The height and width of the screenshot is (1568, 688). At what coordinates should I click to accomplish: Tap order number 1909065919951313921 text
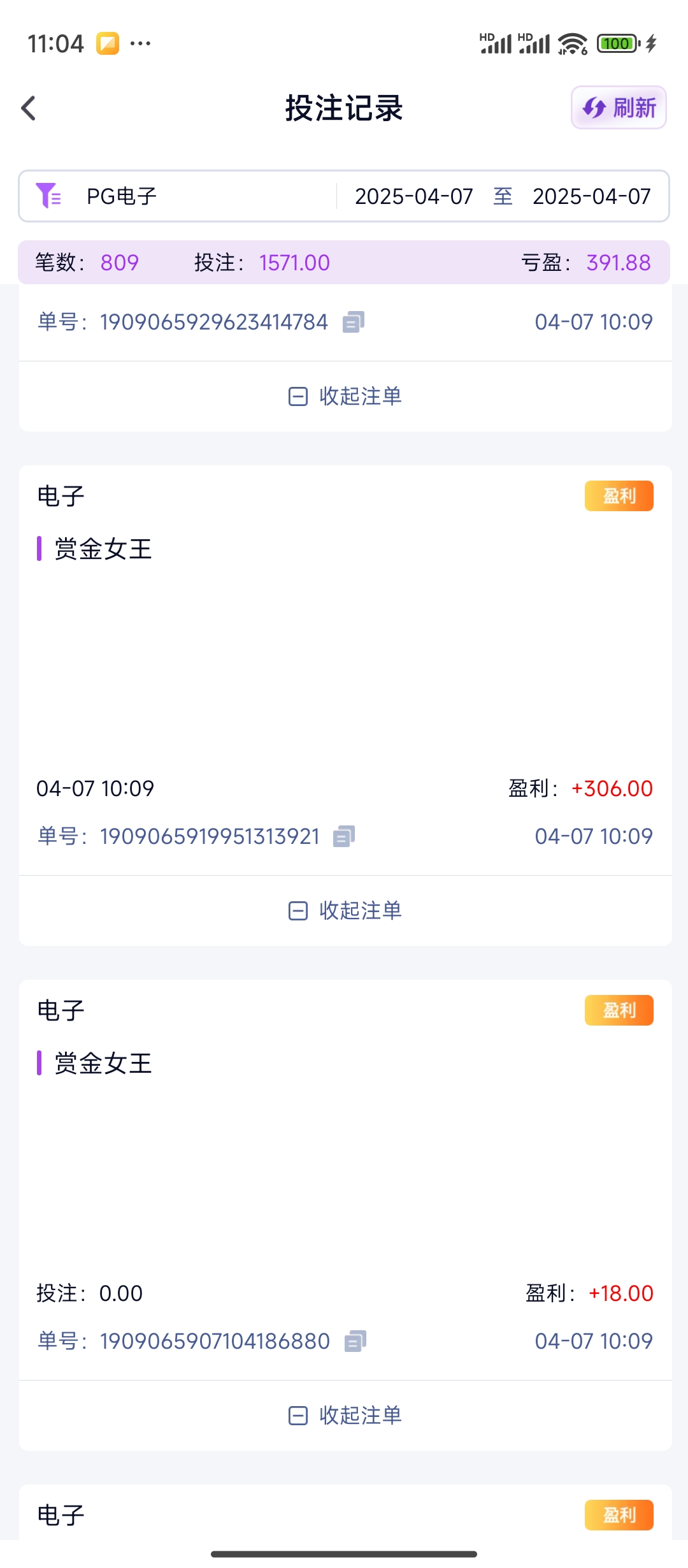click(x=210, y=836)
